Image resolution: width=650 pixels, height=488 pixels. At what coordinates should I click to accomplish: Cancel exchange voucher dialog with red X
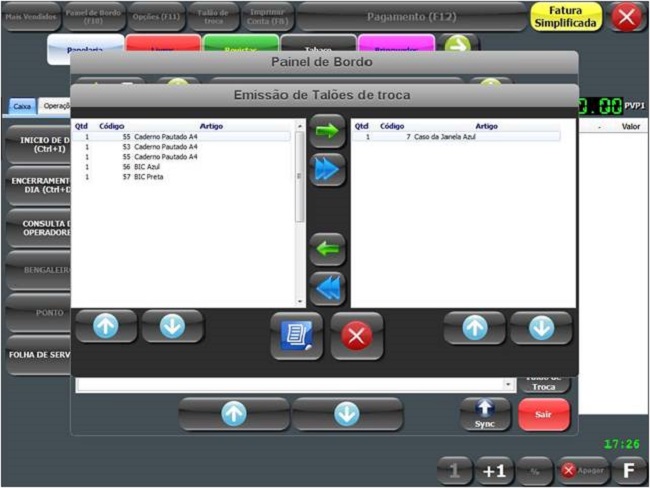357,335
